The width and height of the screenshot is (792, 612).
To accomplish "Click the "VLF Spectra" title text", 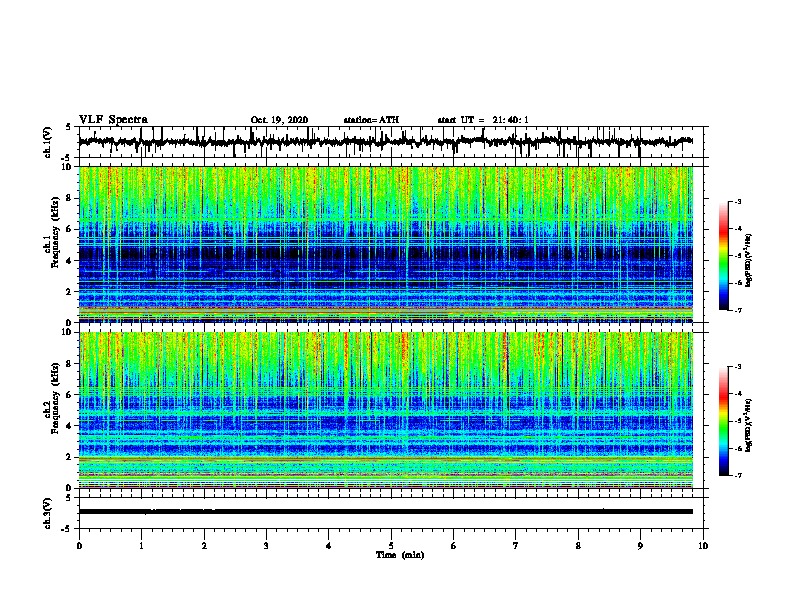I will 113,120.
